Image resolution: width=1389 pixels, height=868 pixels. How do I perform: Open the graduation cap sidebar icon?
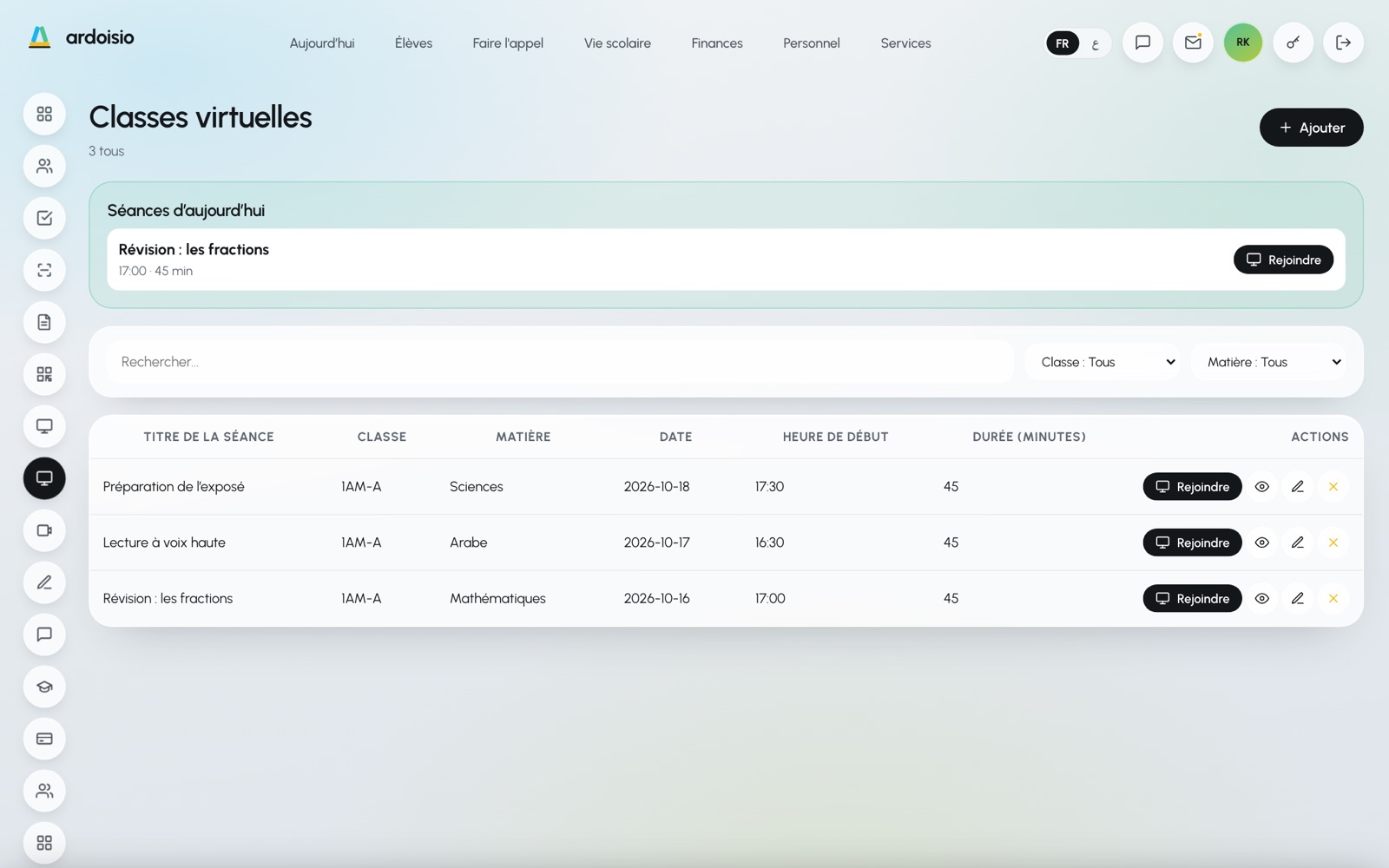tap(44, 687)
